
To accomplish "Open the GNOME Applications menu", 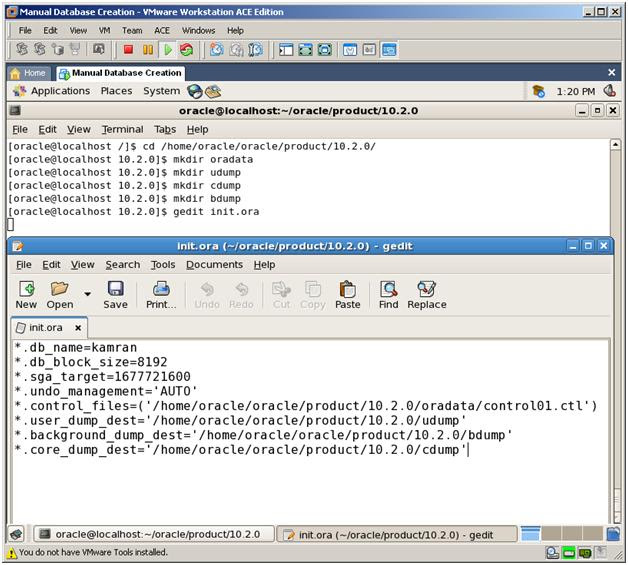I will tap(51, 91).
